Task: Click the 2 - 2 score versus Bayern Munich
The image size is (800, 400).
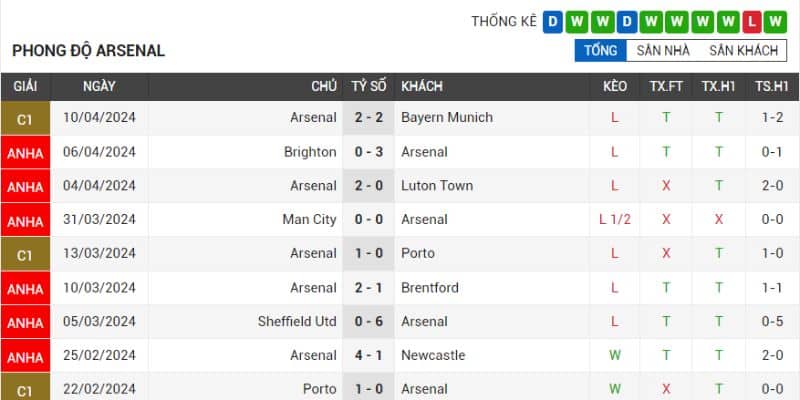Action: (x=369, y=117)
